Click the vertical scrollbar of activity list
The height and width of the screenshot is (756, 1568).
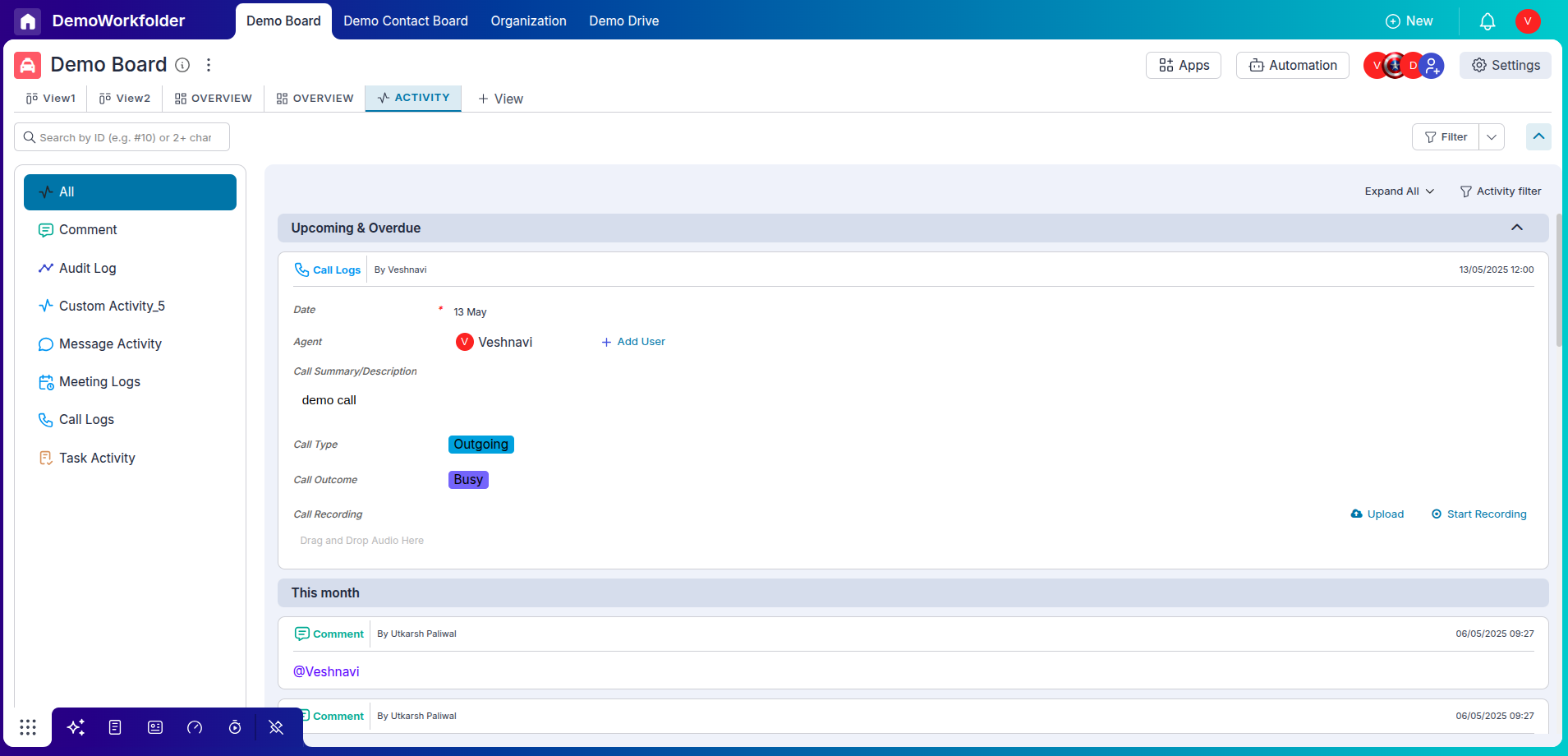[1559, 279]
